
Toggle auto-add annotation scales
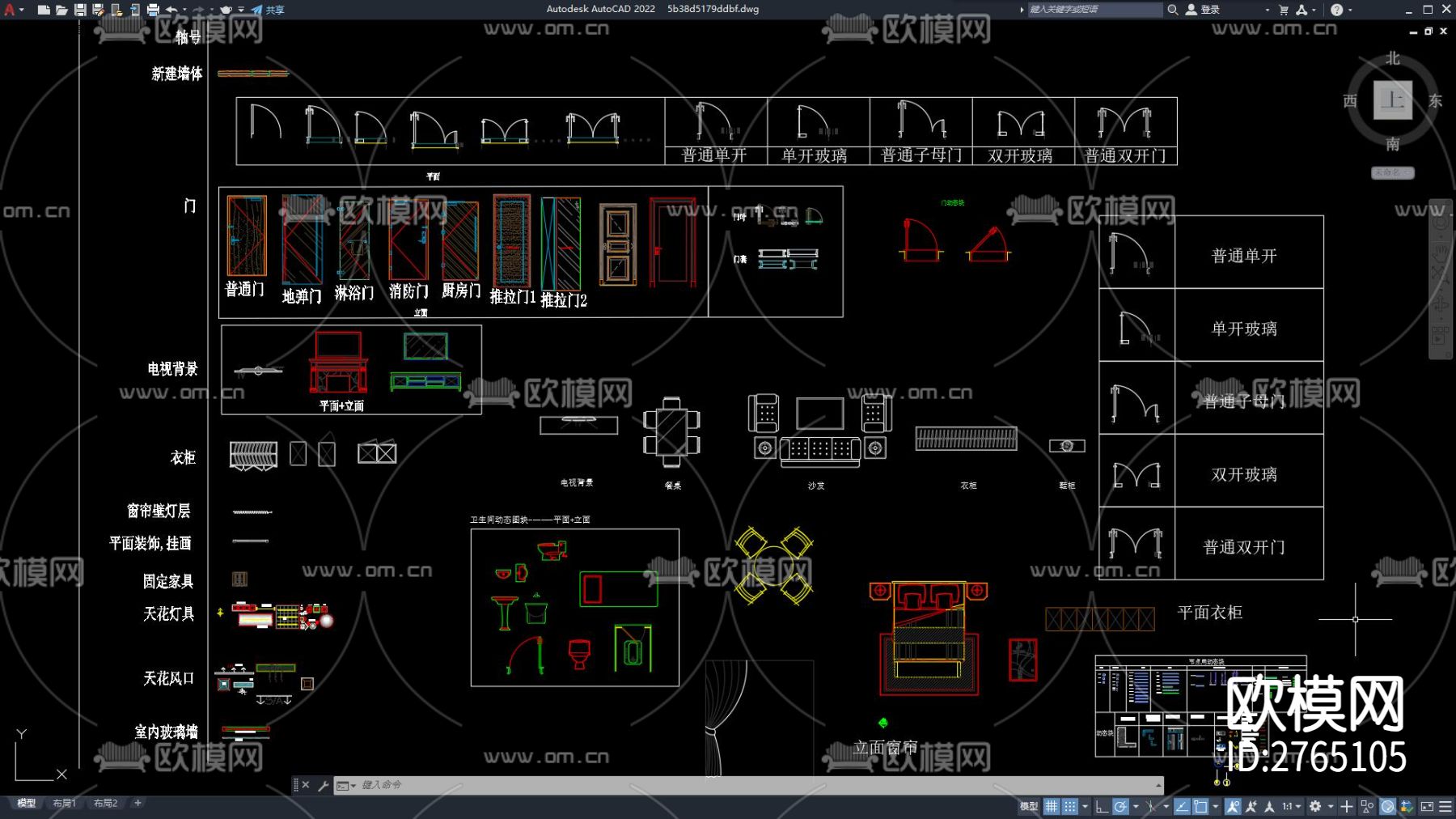coord(1251,806)
